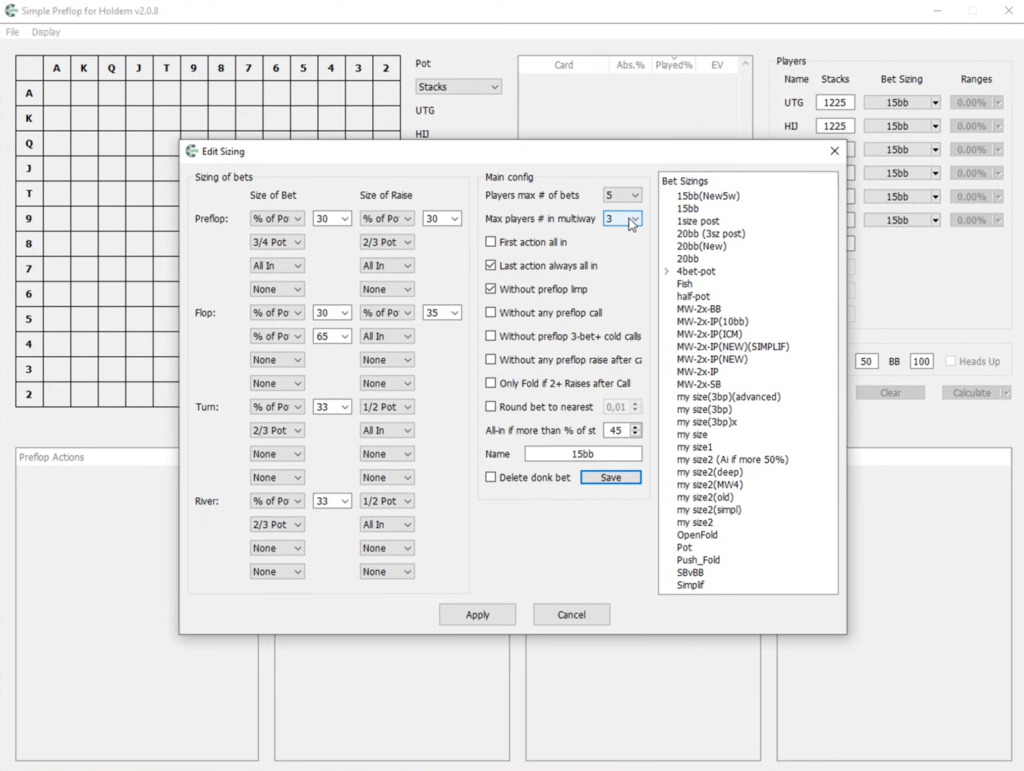Enable First action all in checkbox

click(x=490, y=242)
